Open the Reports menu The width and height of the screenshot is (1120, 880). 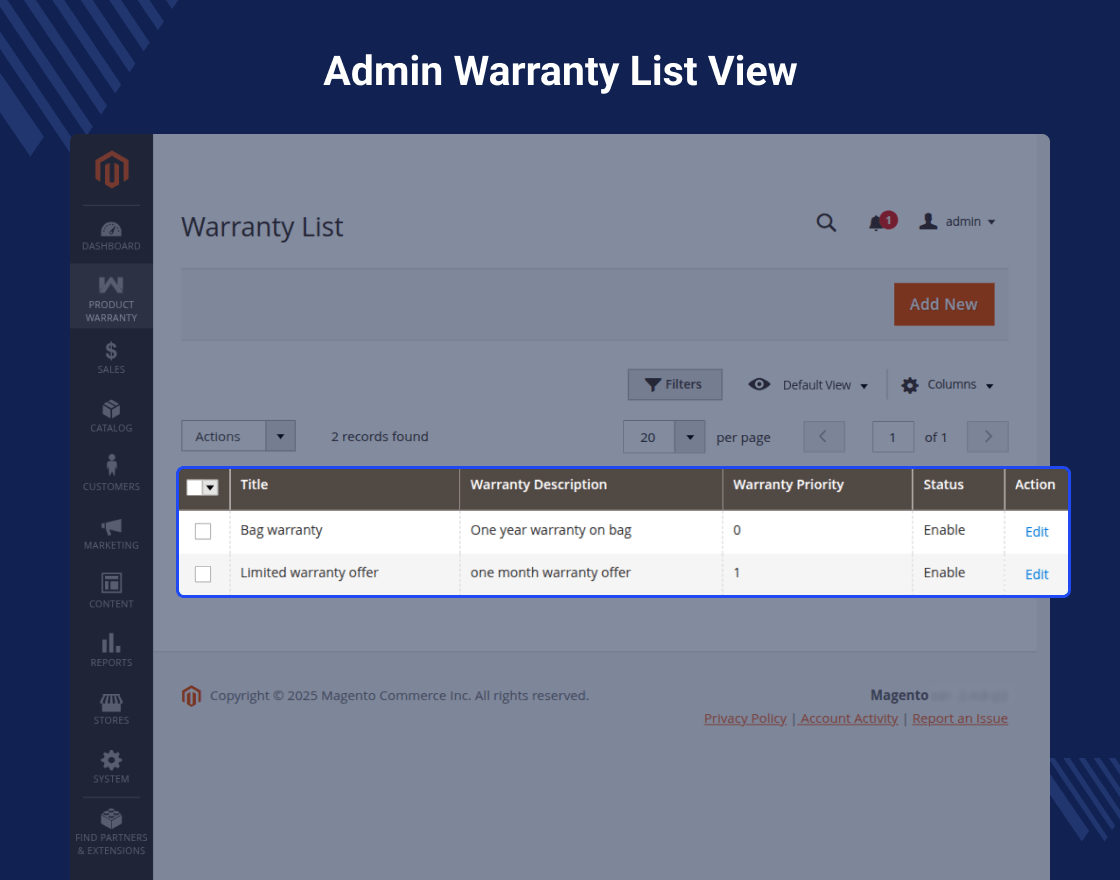click(x=111, y=650)
